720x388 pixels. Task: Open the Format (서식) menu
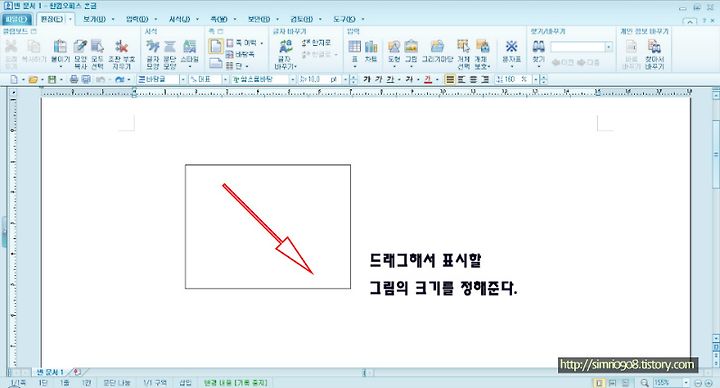click(x=179, y=19)
